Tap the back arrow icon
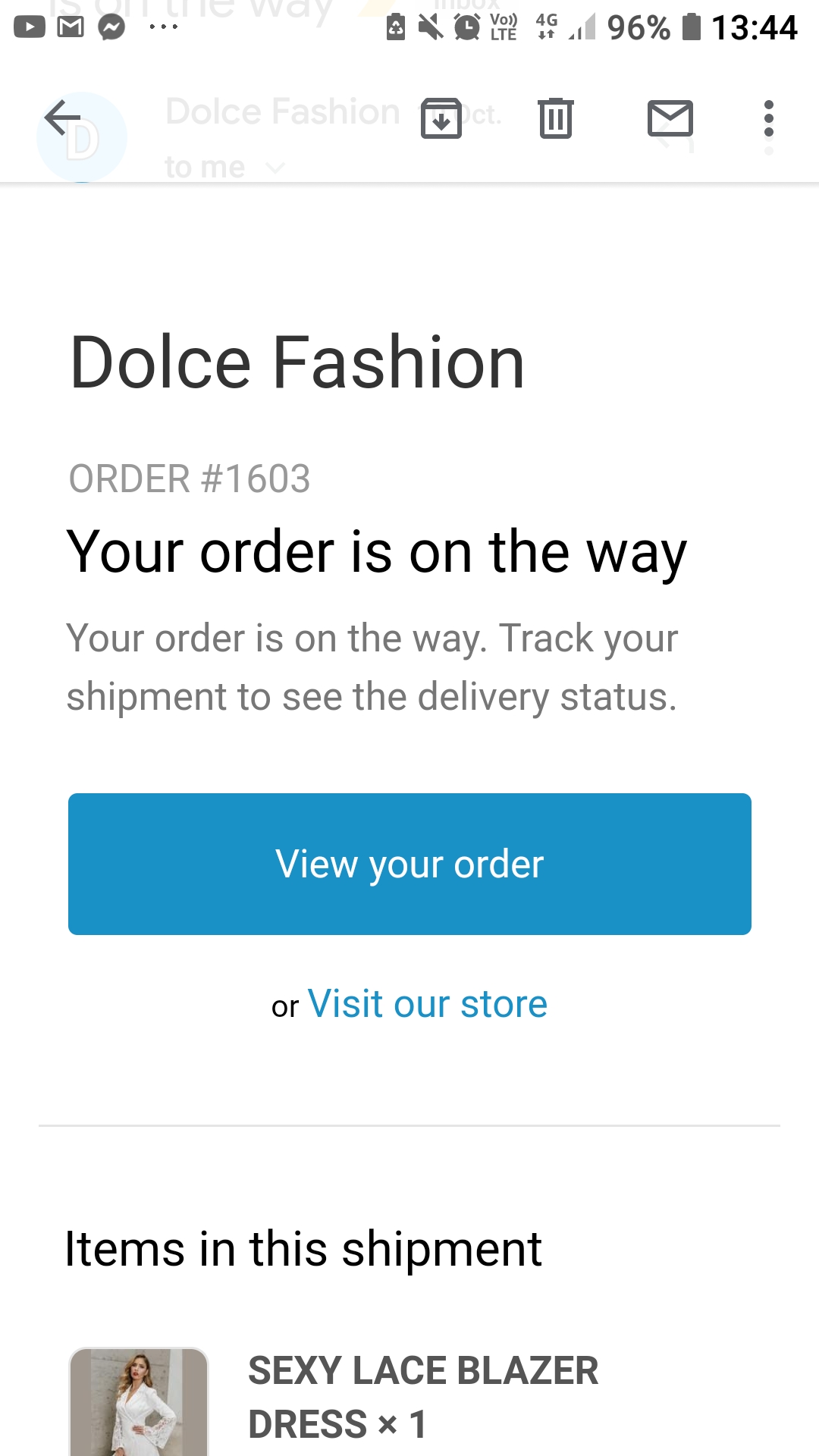 click(62, 118)
